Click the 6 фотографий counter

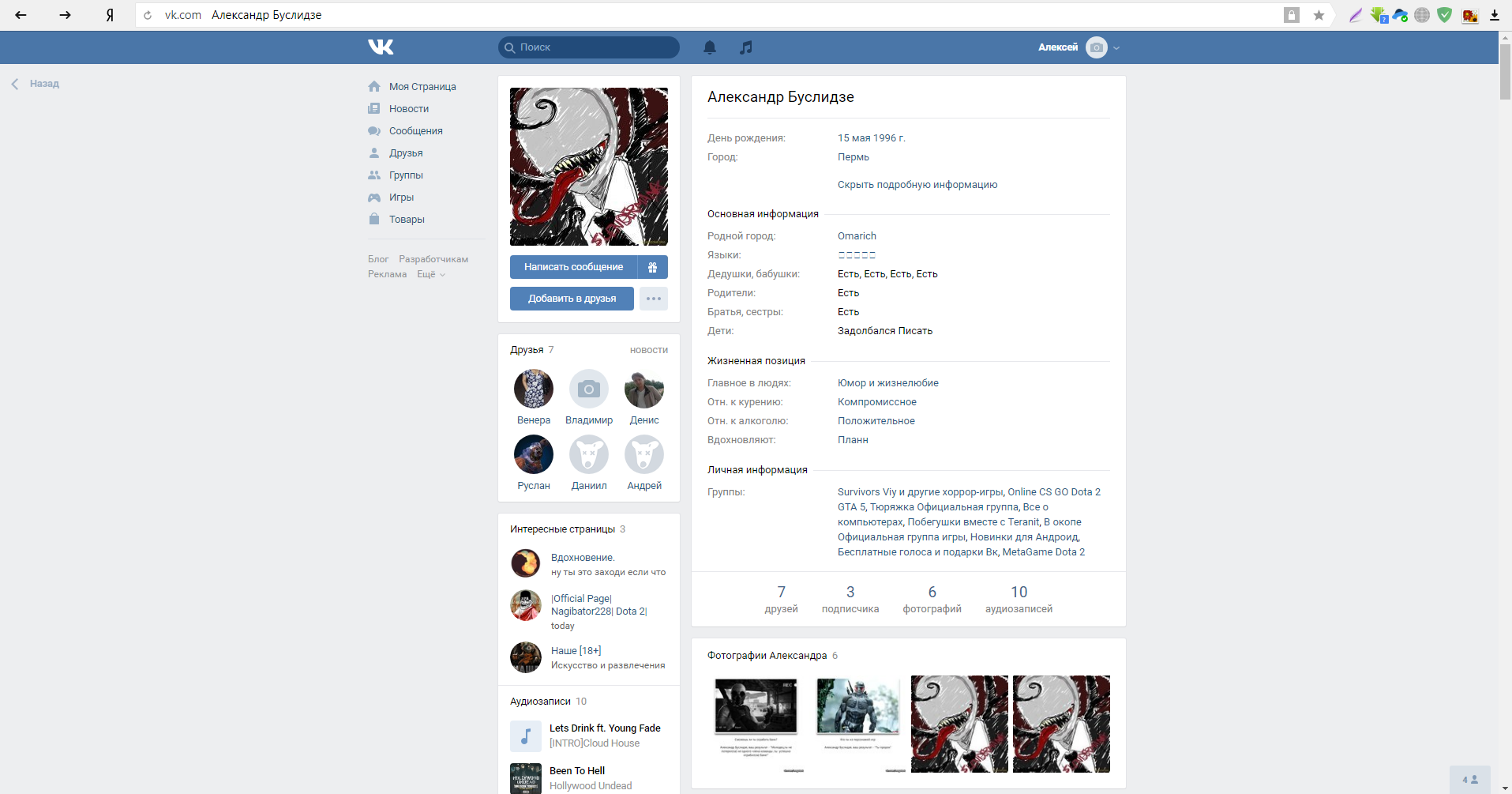(x=932, y=600)
